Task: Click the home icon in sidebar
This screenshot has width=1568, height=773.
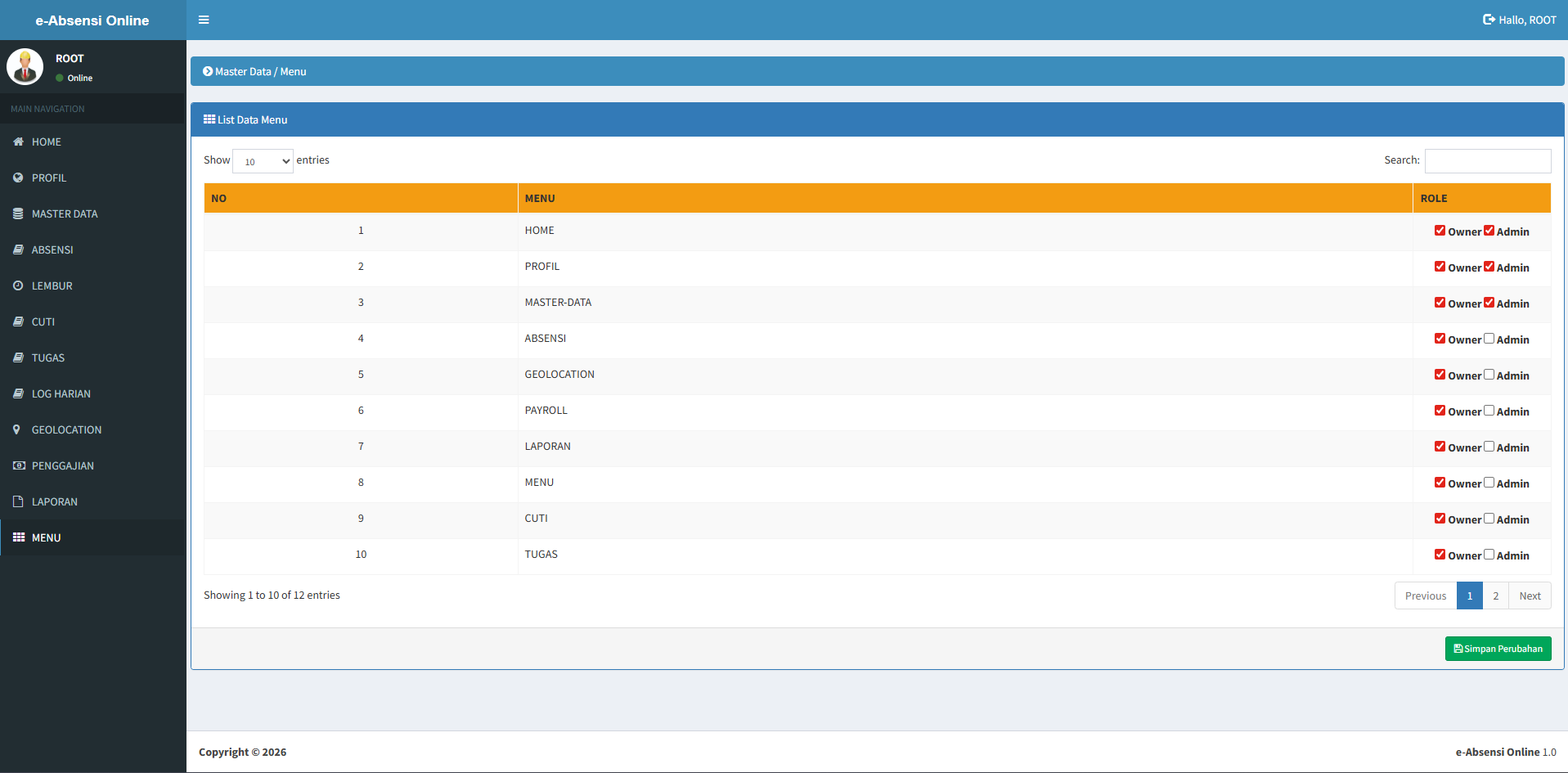Action: click(x=18, y=142)
